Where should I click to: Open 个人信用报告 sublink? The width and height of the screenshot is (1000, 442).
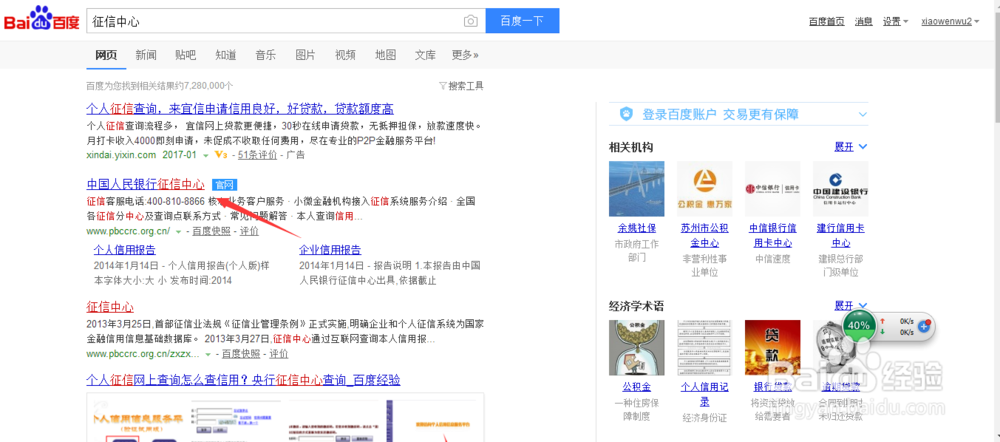tap(124, 249)
